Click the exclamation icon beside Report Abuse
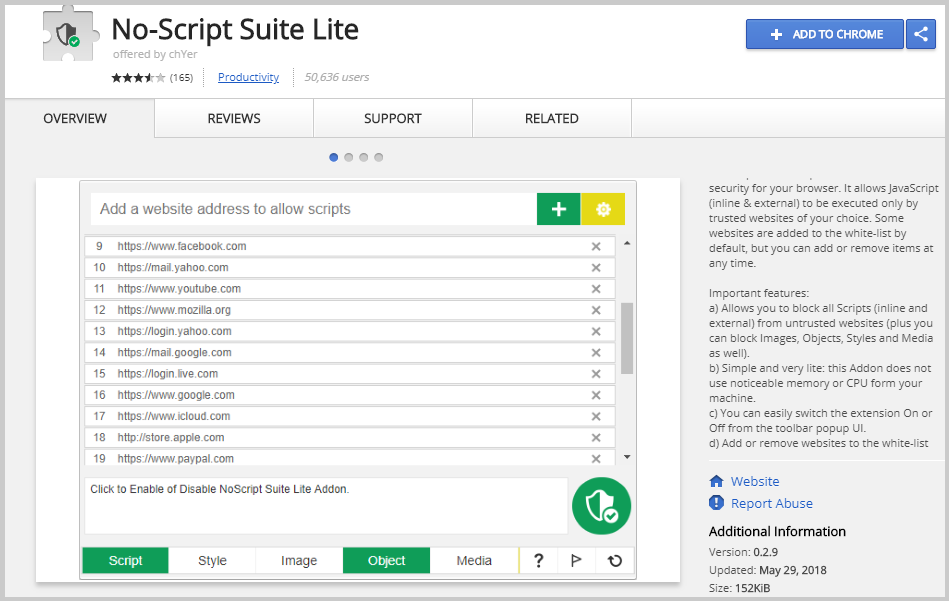This screenshot has width=949, height=601. click(x=717, y=503)
